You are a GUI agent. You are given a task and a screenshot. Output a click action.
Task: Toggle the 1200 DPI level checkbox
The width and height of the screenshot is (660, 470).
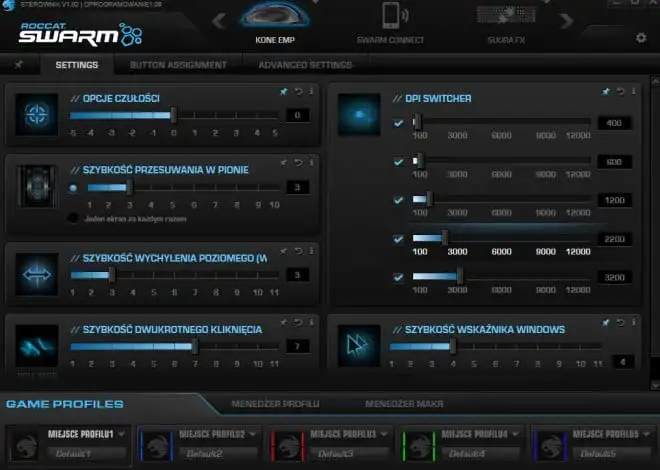[x=398, y=200]
